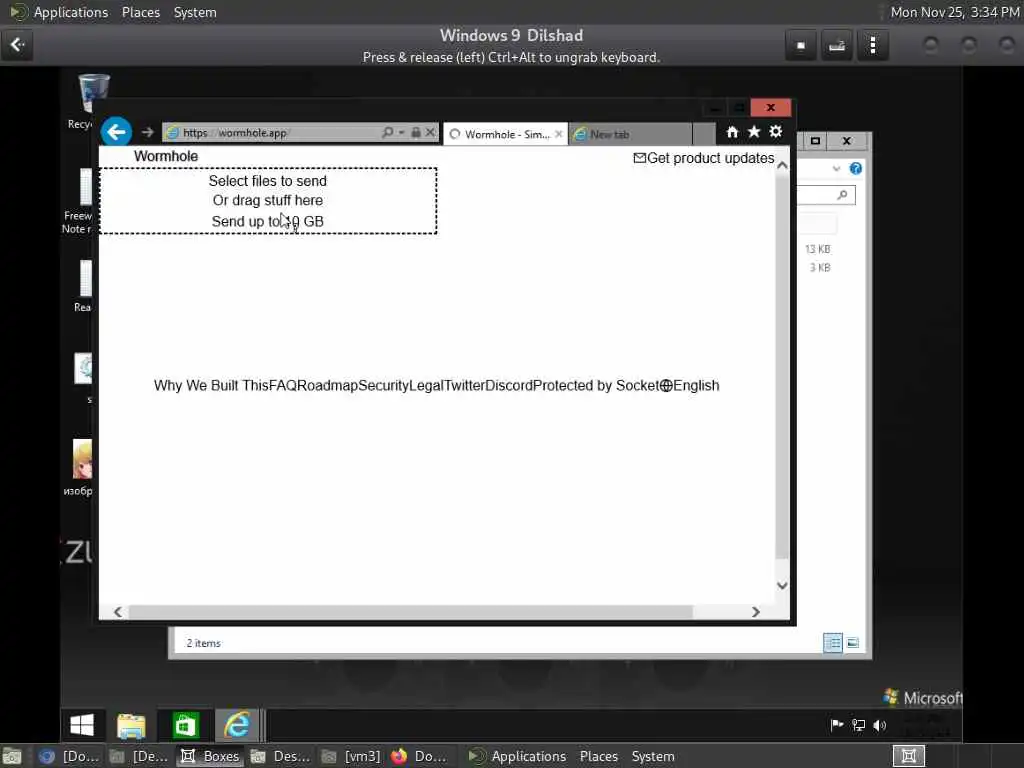Click the Explorer window search box
The width and height of the screenshot is (1024, 768).
(x=826, y=195)
